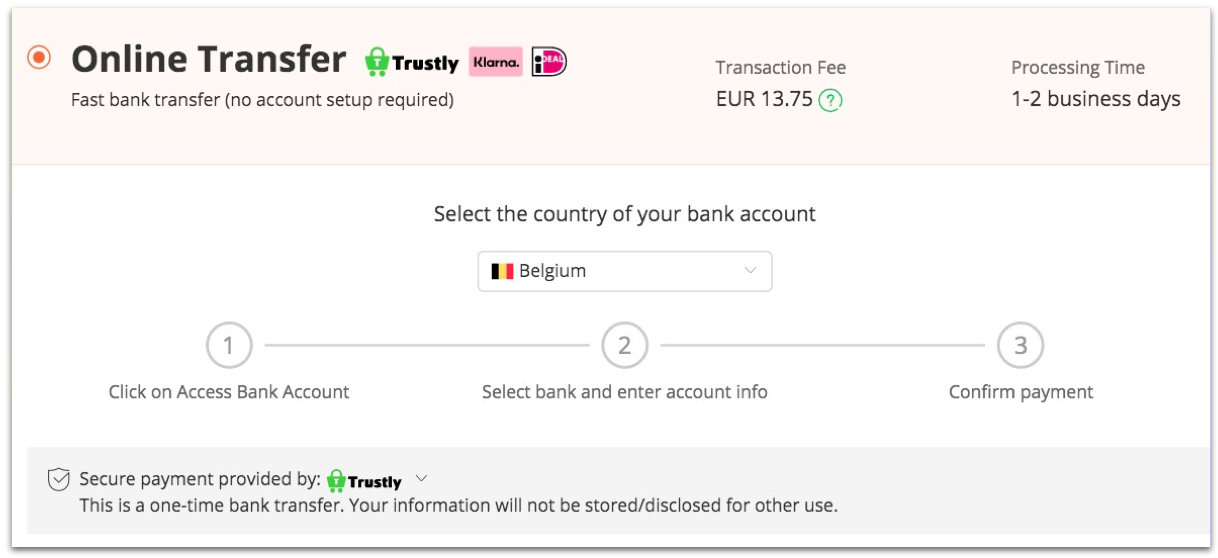The width and height of the screenshot is (1218, 558).
Task: Click the Trustly logo in secure payment notice
Action: click(x=364, y=481)
